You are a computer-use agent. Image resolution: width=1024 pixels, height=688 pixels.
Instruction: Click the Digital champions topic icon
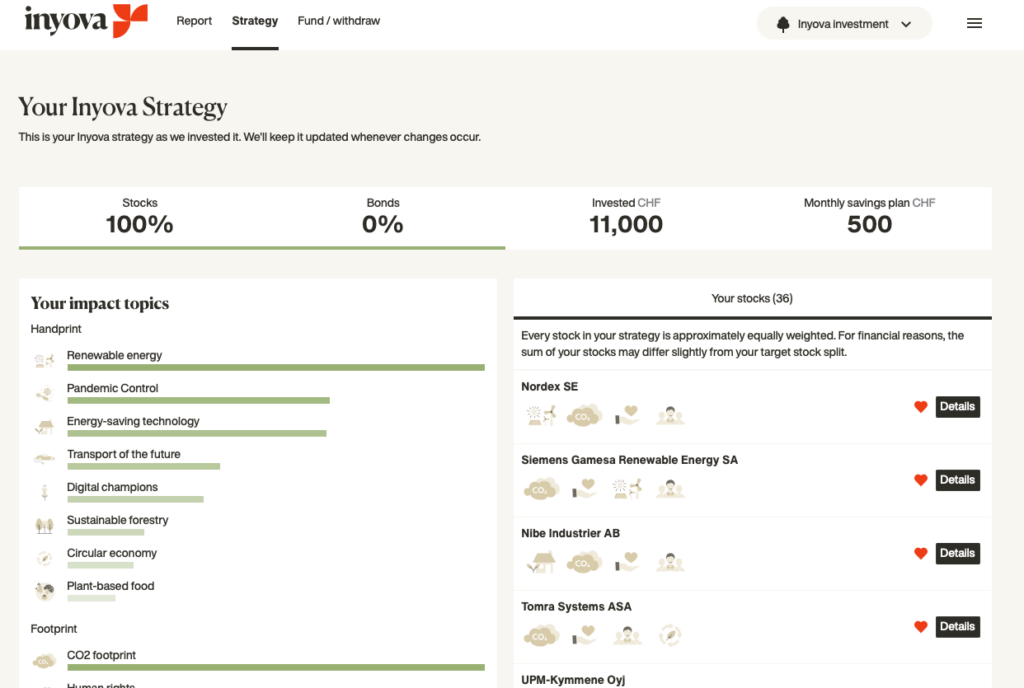pyautogui.click(x=44, y=492)
